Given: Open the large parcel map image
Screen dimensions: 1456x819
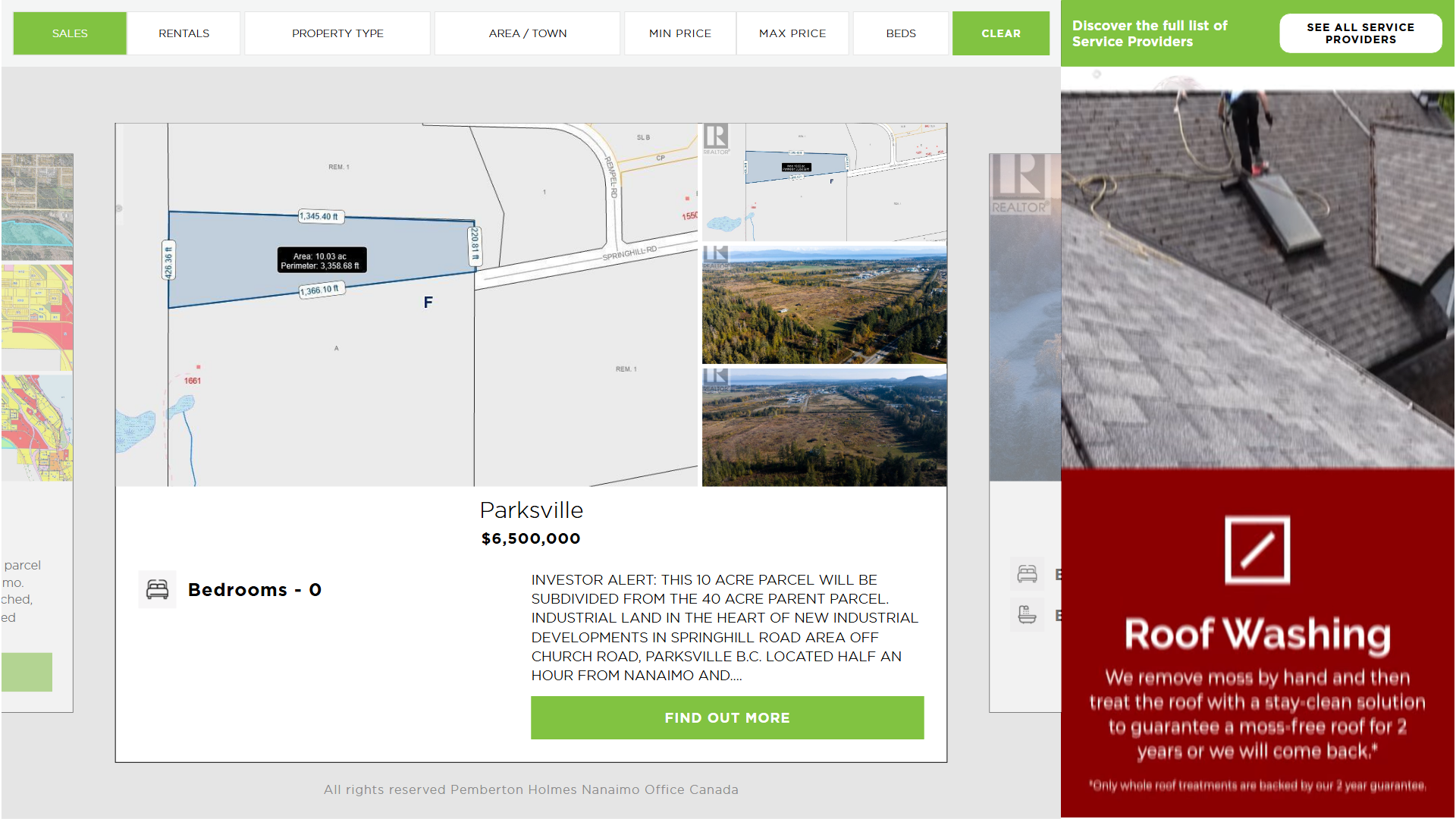Looking at the screenshot, I should tap(406, 304).
